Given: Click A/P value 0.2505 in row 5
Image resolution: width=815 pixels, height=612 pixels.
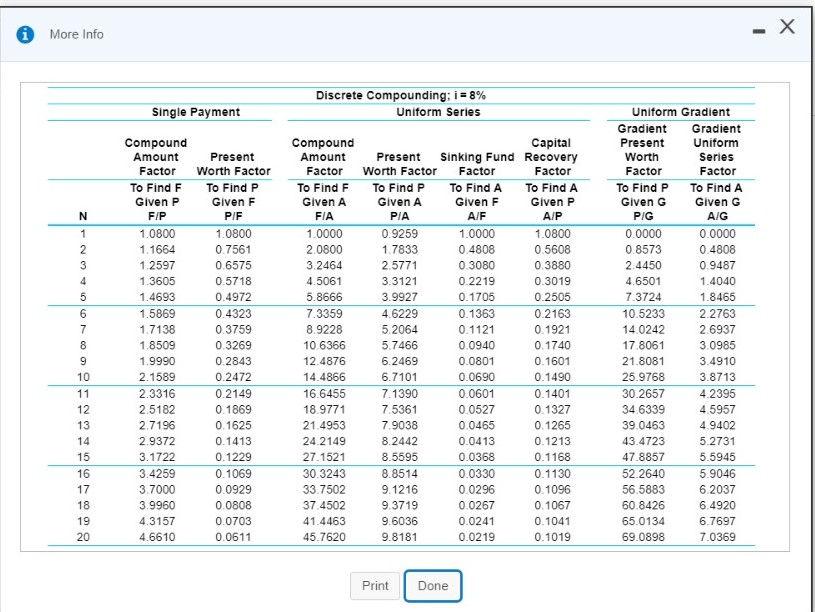Looking at the screenshot, I should 553,297.
